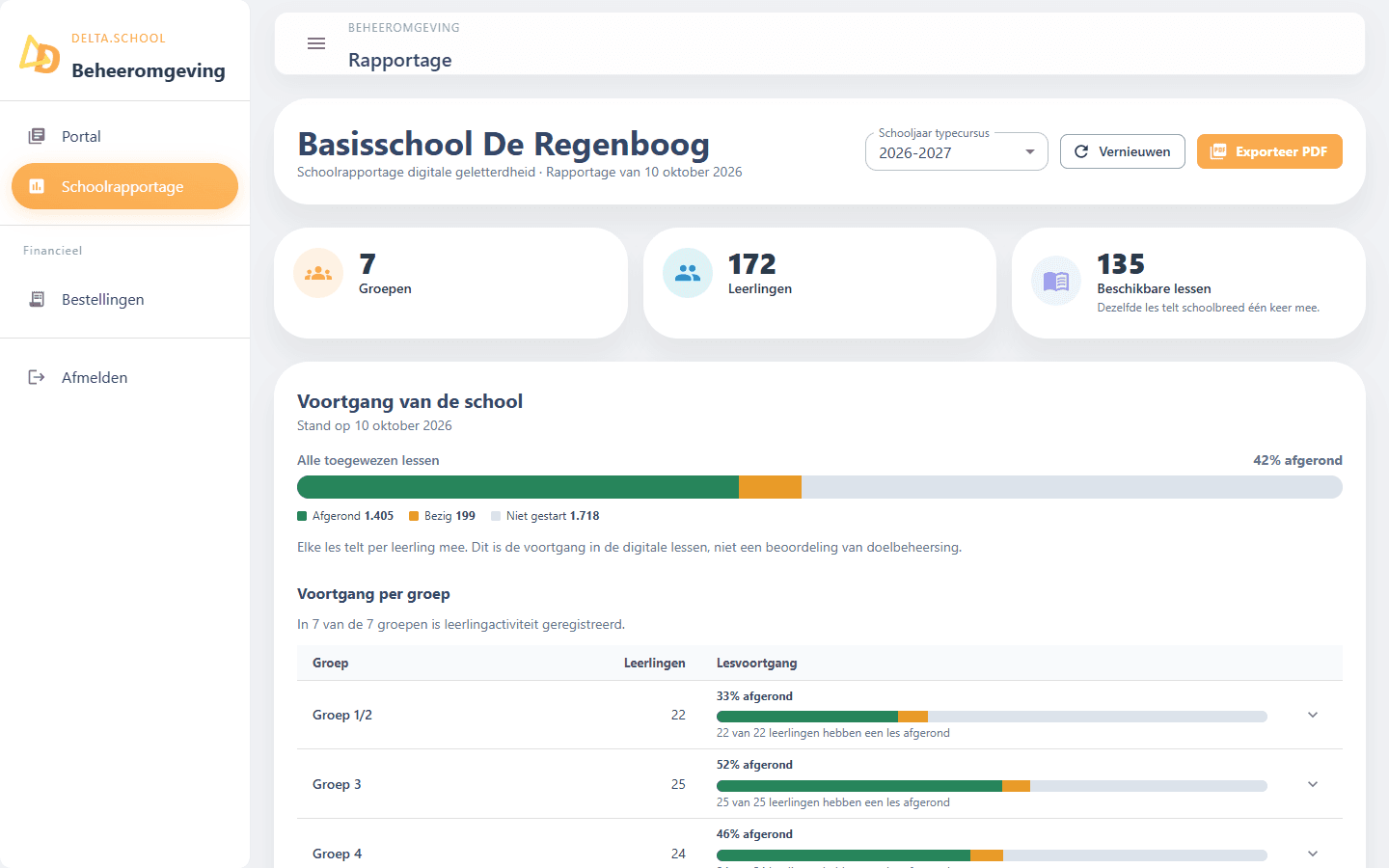The image size is (1389, 868).
Task: Click the Vernieuwen button
Action: (x=1123, y=151)
